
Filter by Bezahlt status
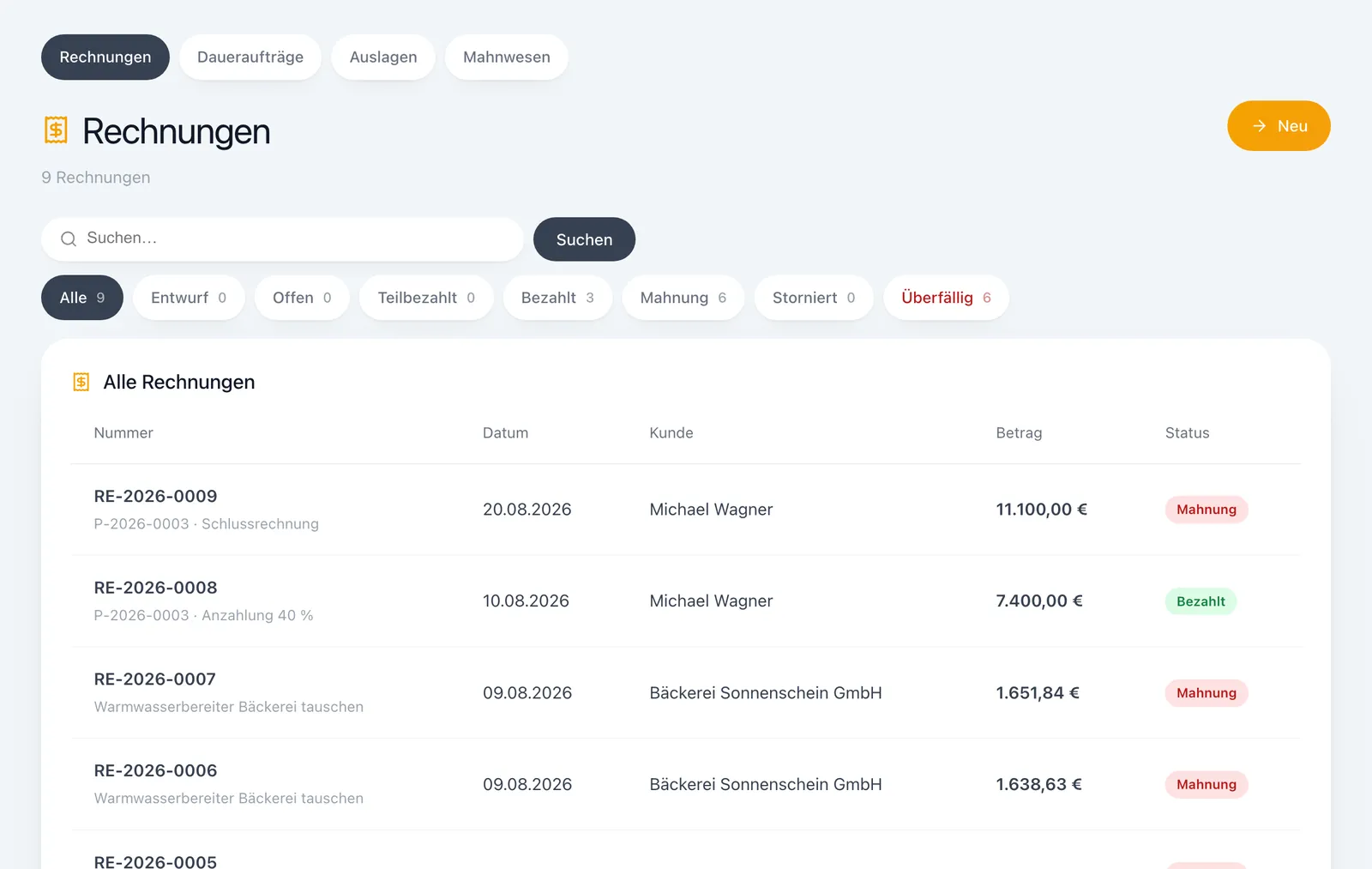(x=557, y=298)
